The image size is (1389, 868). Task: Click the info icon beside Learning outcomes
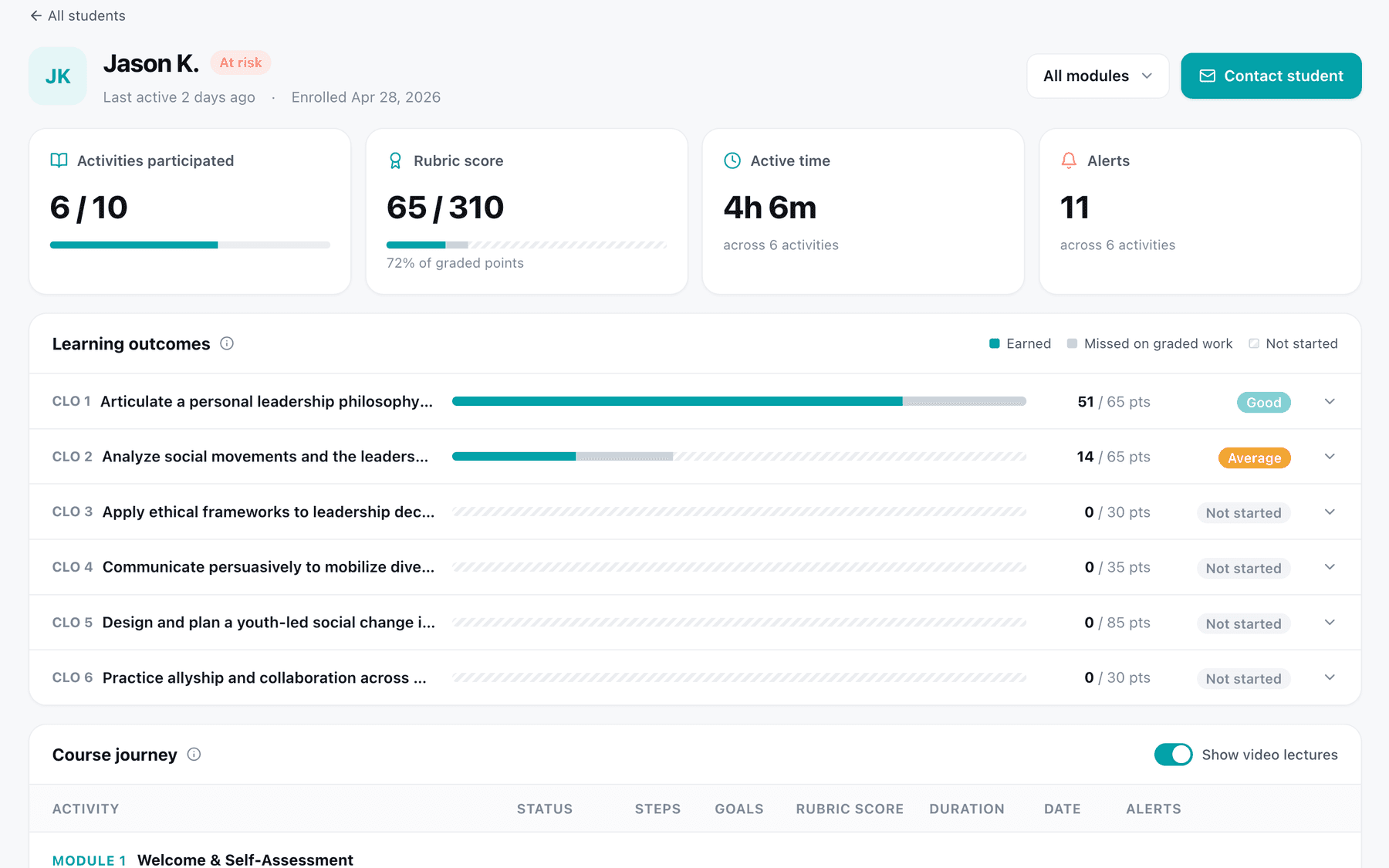click(x=227, y=343)
